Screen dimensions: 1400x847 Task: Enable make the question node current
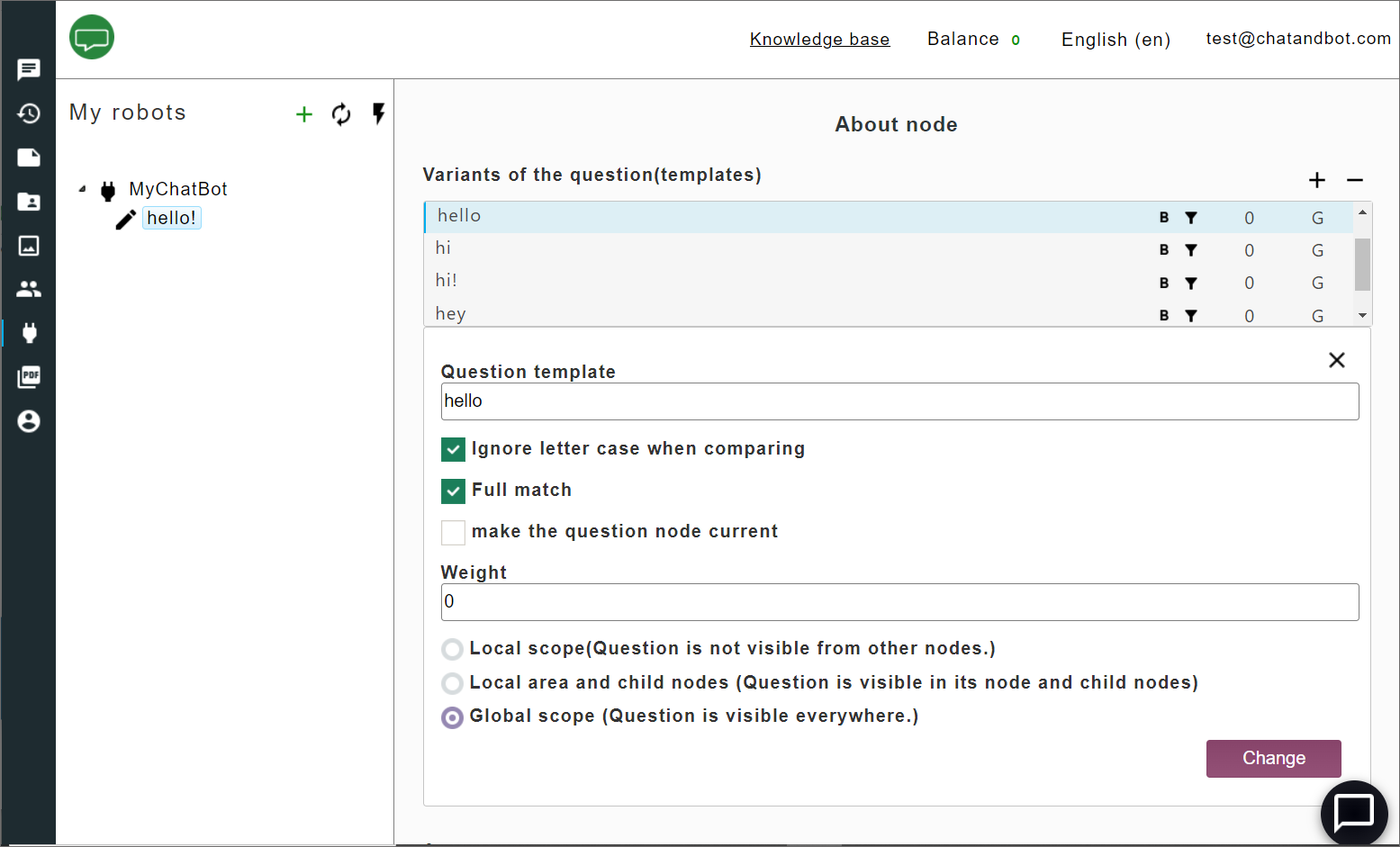(x=453, y=532)
